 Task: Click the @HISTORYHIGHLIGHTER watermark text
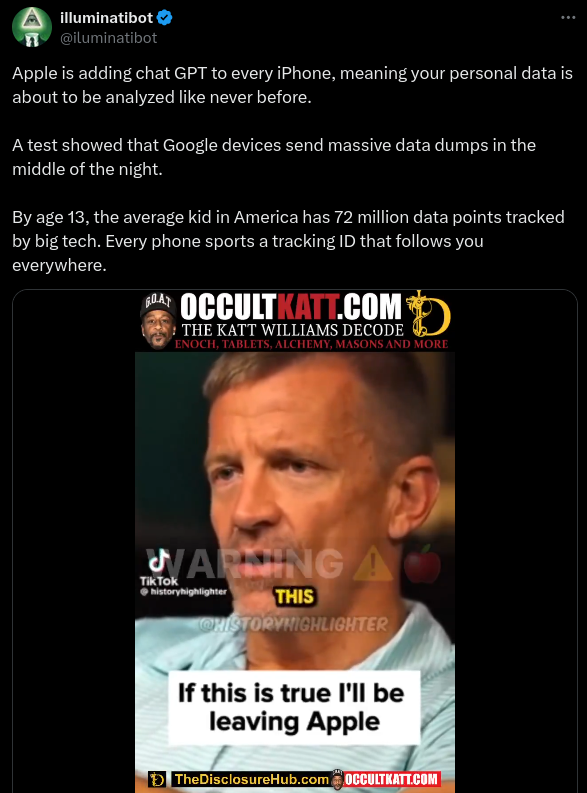(294, 625)
